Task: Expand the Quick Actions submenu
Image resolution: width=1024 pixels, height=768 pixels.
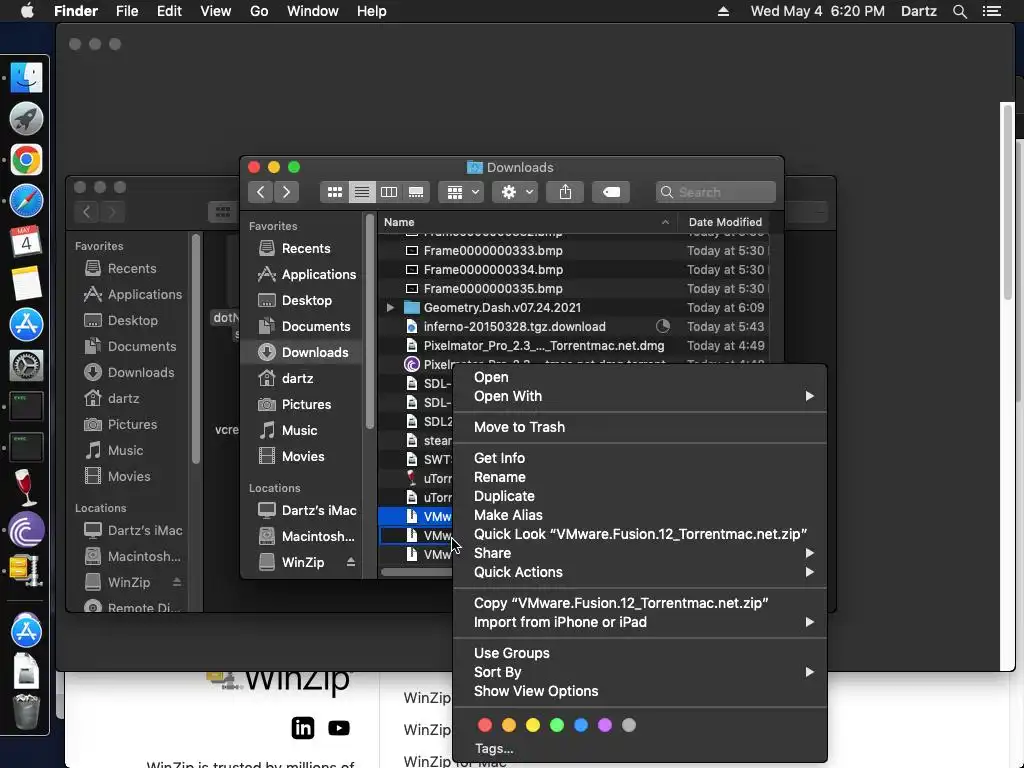Action: (640, 572)
